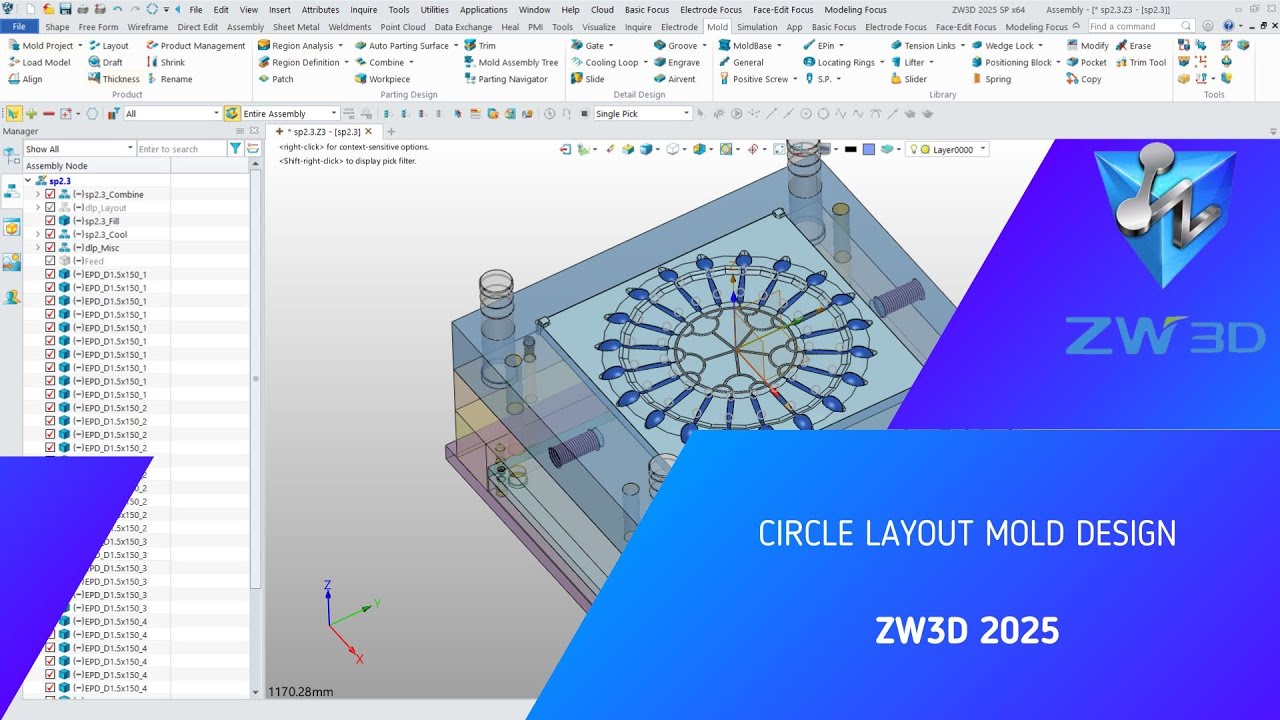Expand the sp2.3_Combine tree node
1280x720 pixels.
[x=38, y=194]
